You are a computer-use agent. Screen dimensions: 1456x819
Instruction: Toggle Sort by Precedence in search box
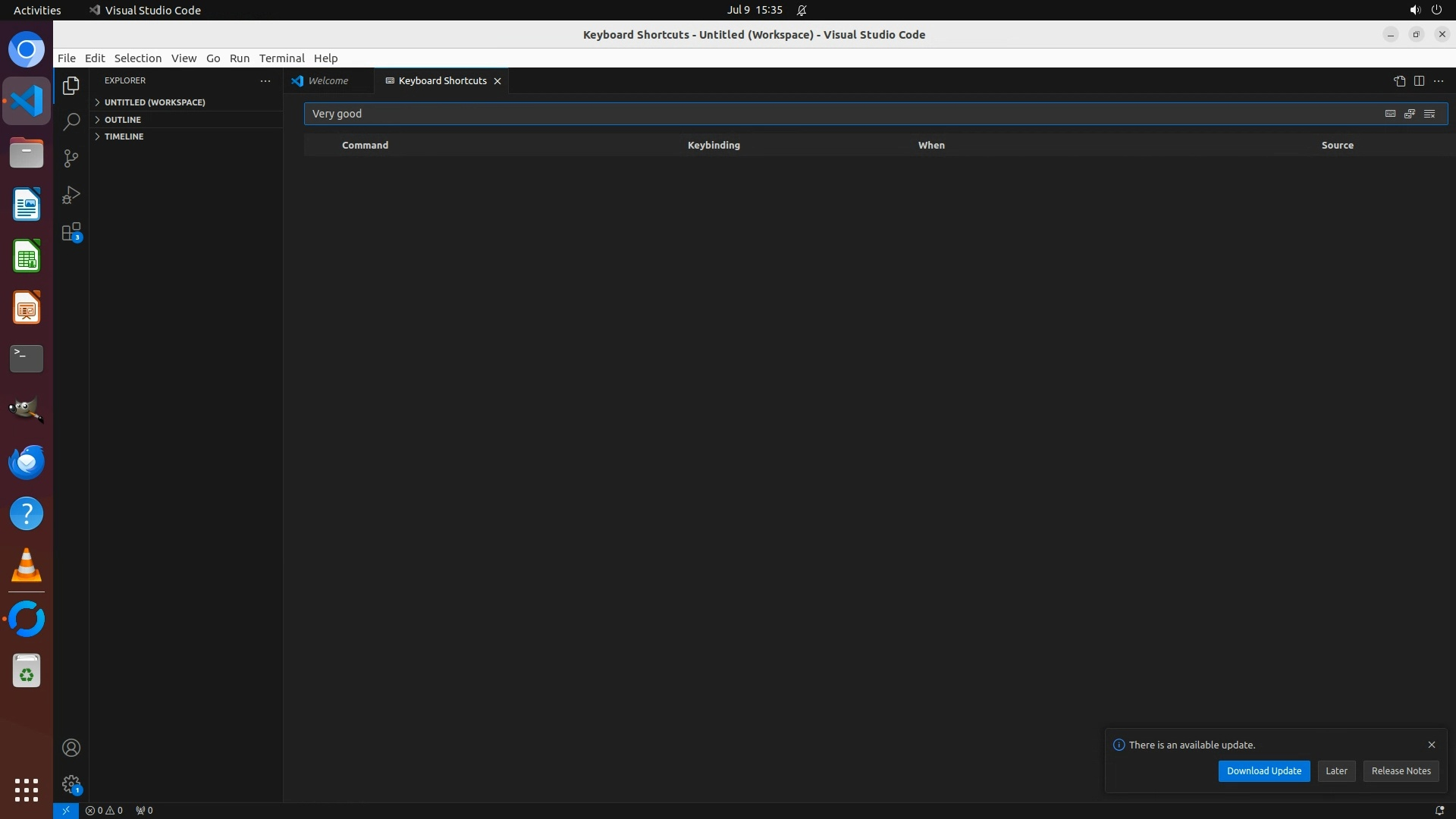(1410, 114)
